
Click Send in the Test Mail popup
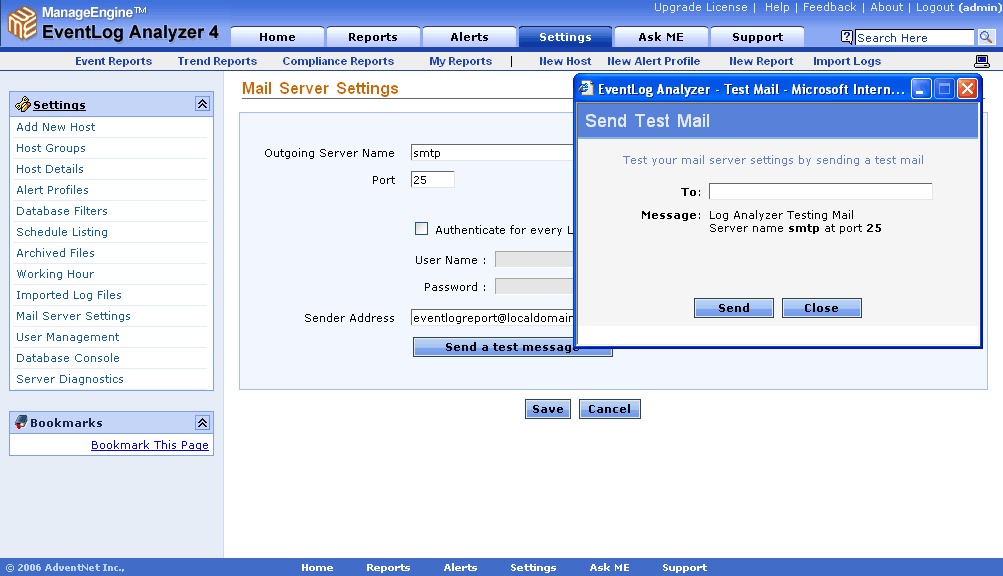coord(734,308)
